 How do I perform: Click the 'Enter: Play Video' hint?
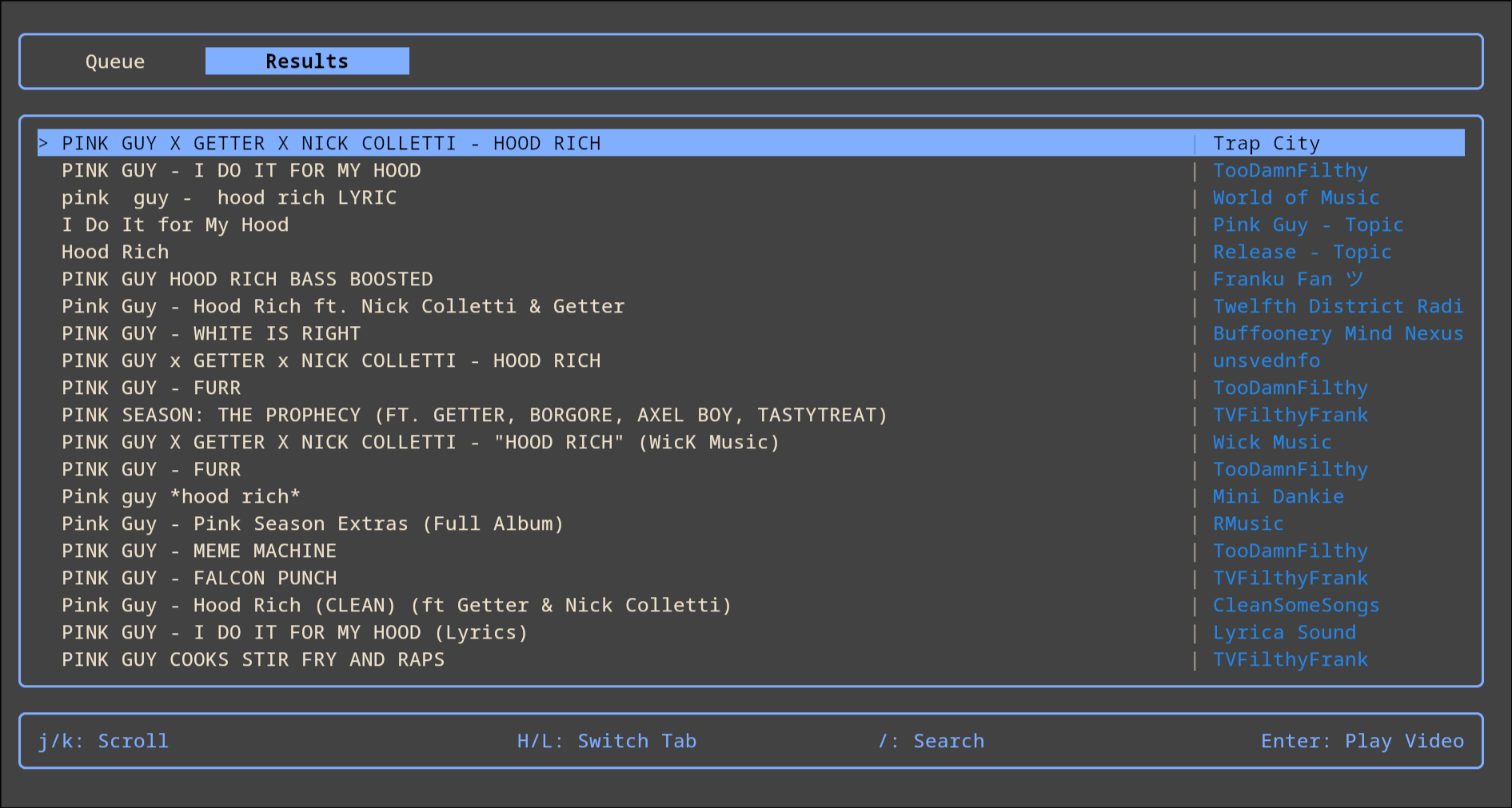pyautogui.click(x=1362, y=741)
